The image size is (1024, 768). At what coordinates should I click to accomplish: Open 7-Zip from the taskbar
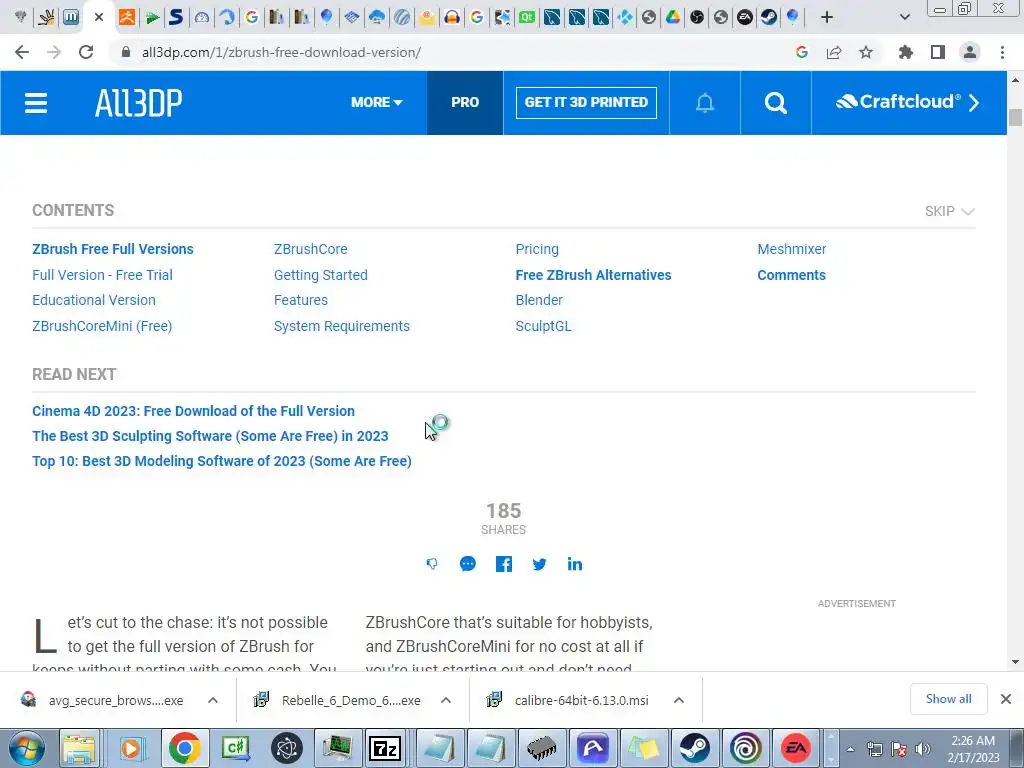pyautogui.click(x=384, y=748)
